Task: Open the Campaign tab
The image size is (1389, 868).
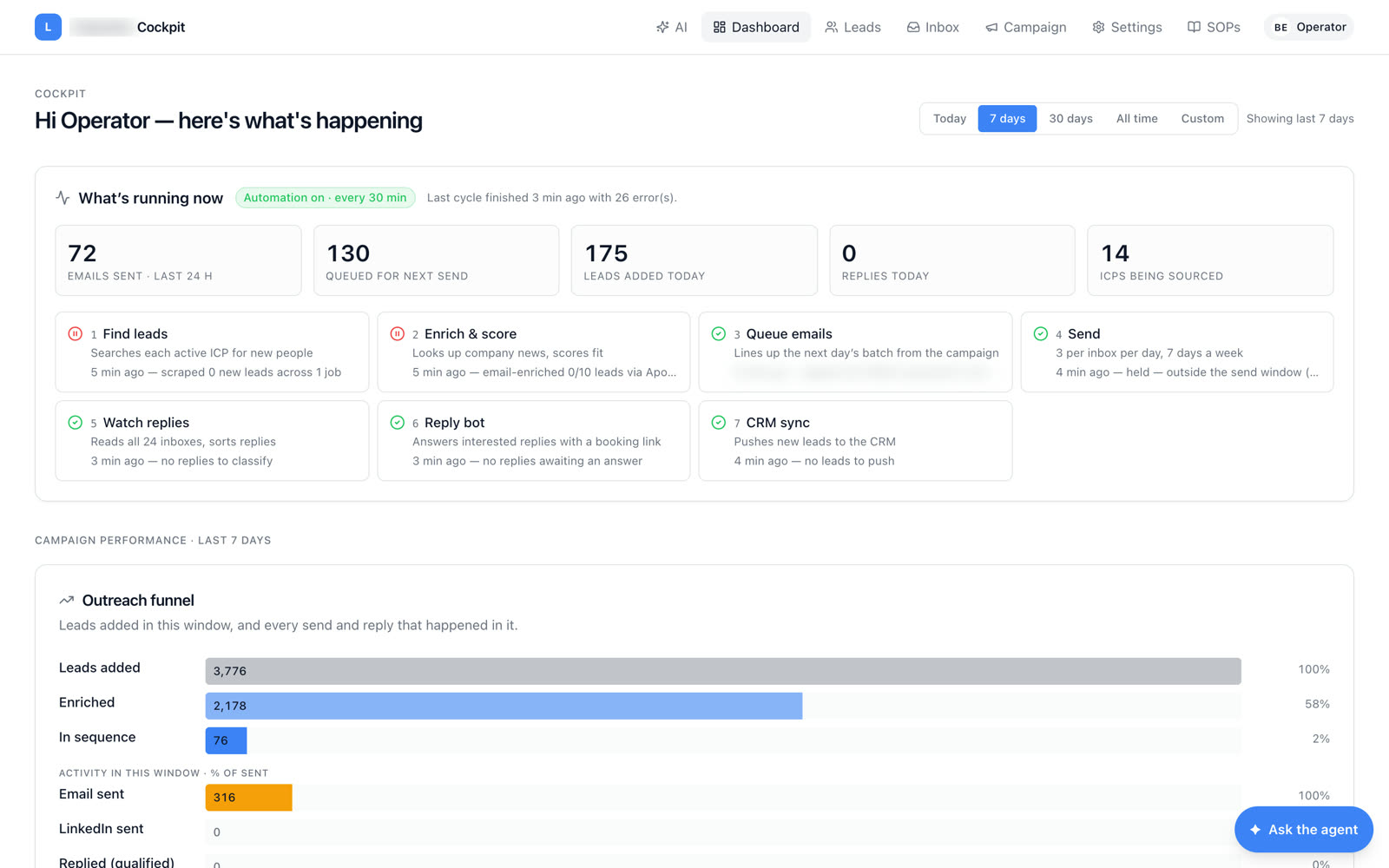Action: 1026,27
